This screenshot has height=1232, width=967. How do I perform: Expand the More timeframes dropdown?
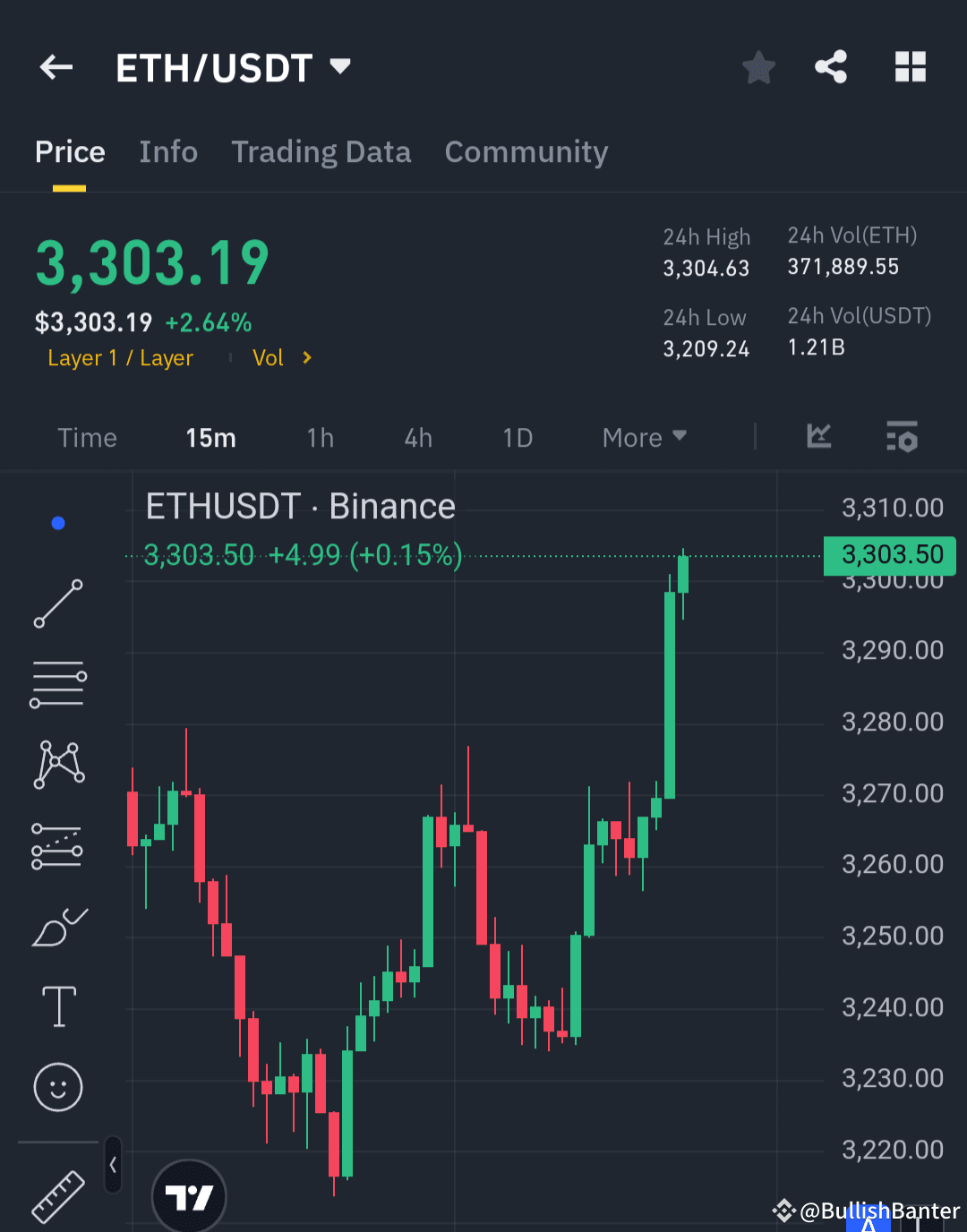[644, 438]
